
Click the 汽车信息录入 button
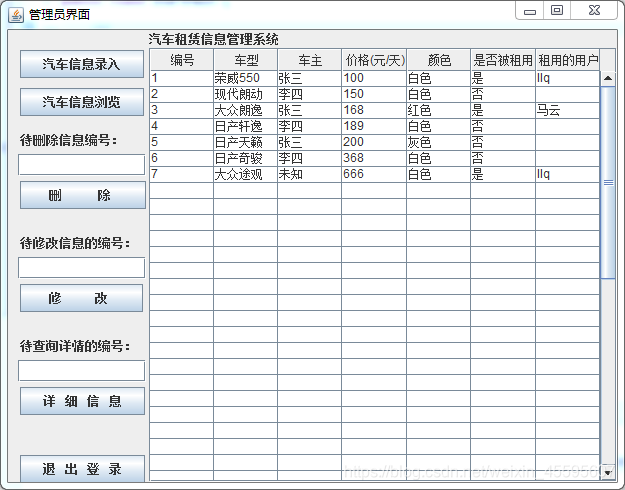point(82,64)
